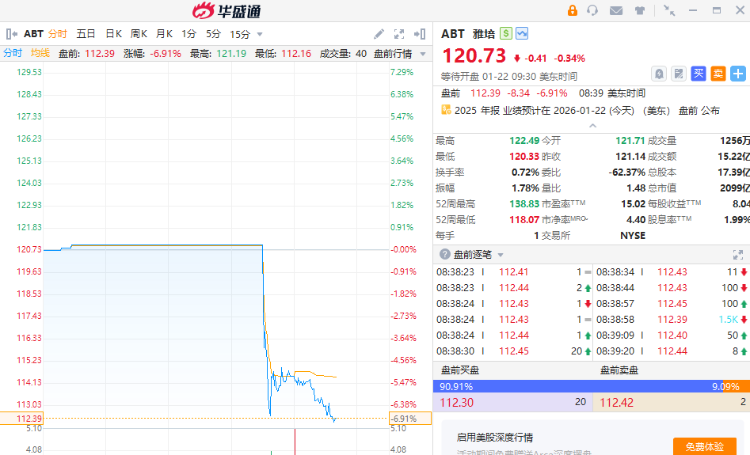This screenshot has width=750, height=455.
Task: Click the 08:38:30 tick row
Action: pos(513,351)
